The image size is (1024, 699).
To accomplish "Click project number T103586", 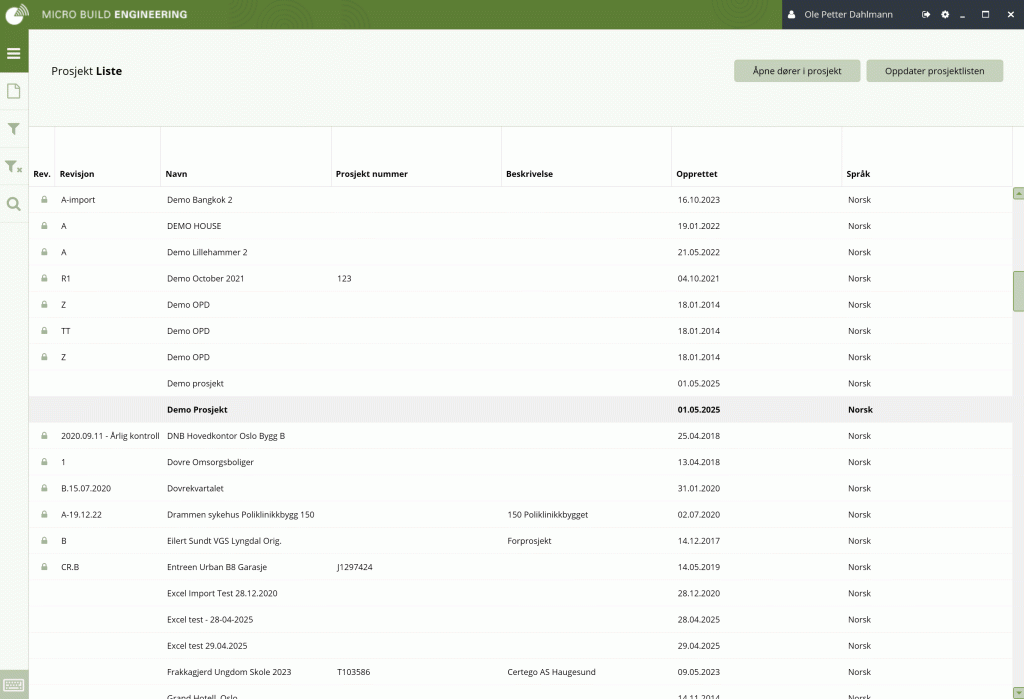I will coord(353,672).
